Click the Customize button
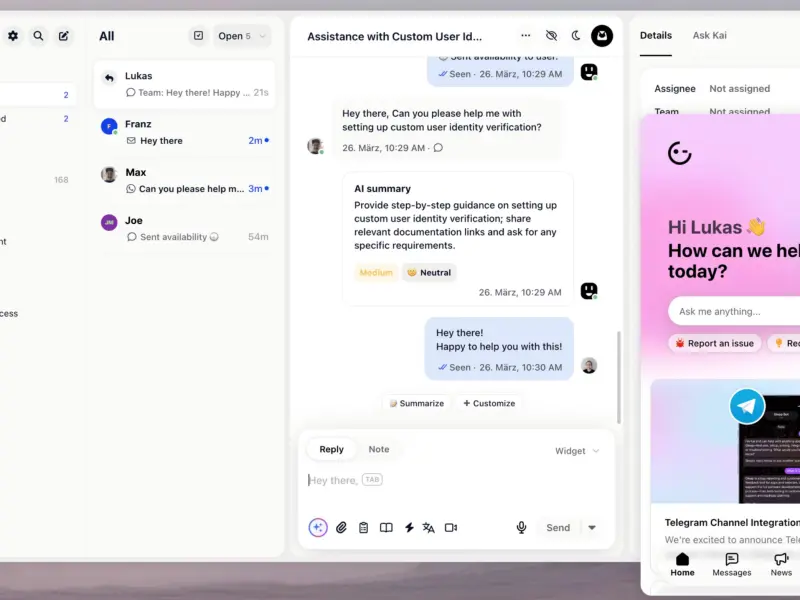800x600 pixels. point(489,403)
